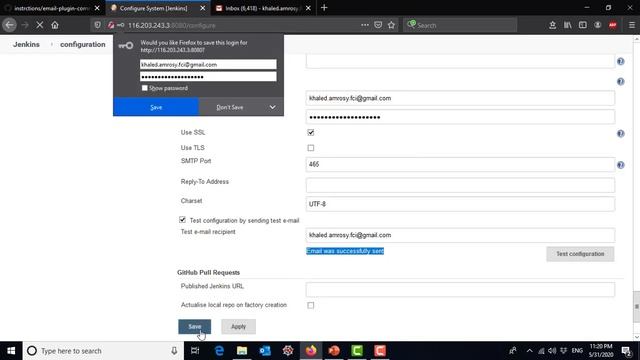Click the Firefox taskbar icon
This screenshot has height=360, width=640.
pos(311,351)
